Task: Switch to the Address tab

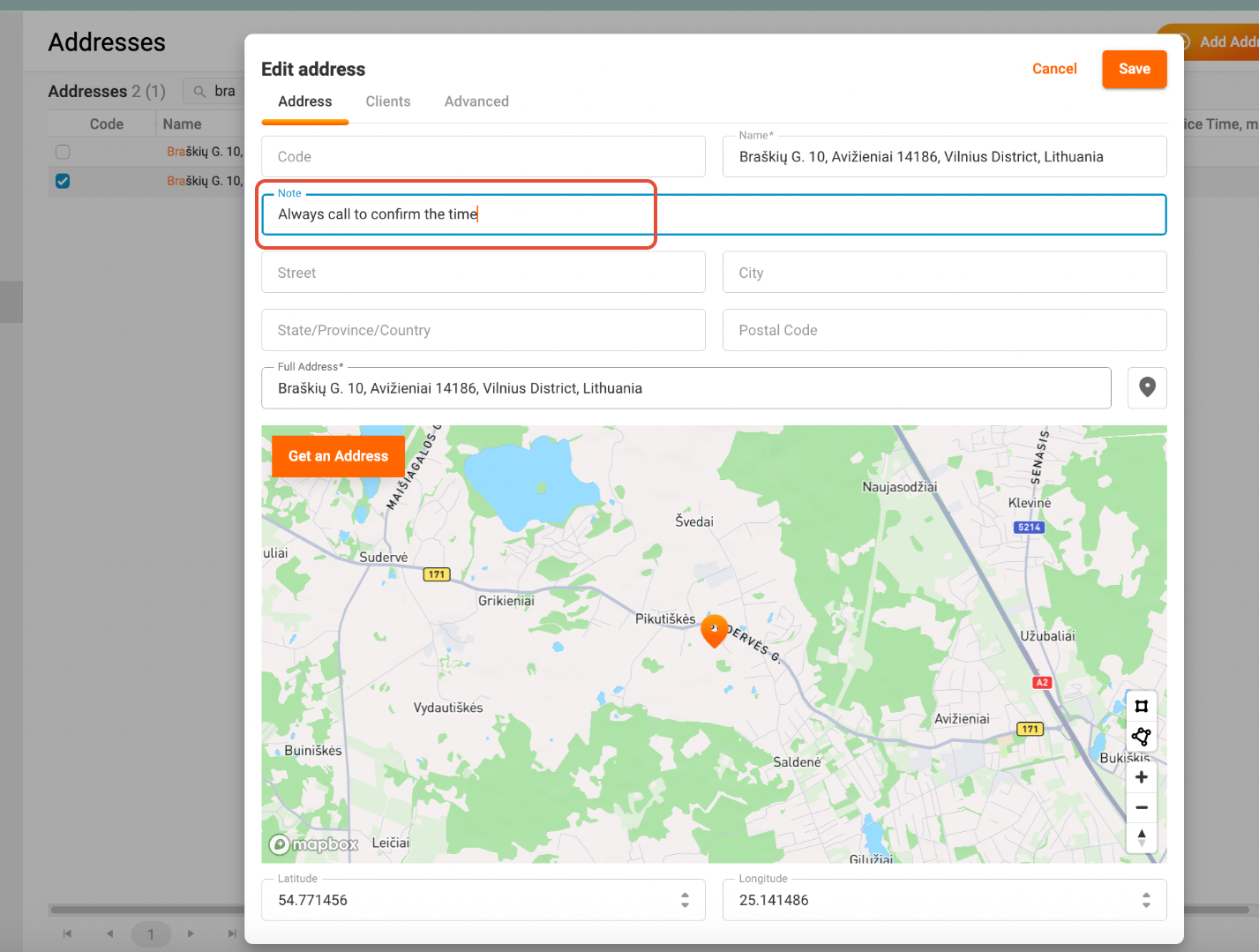Action: click(305, 101)
